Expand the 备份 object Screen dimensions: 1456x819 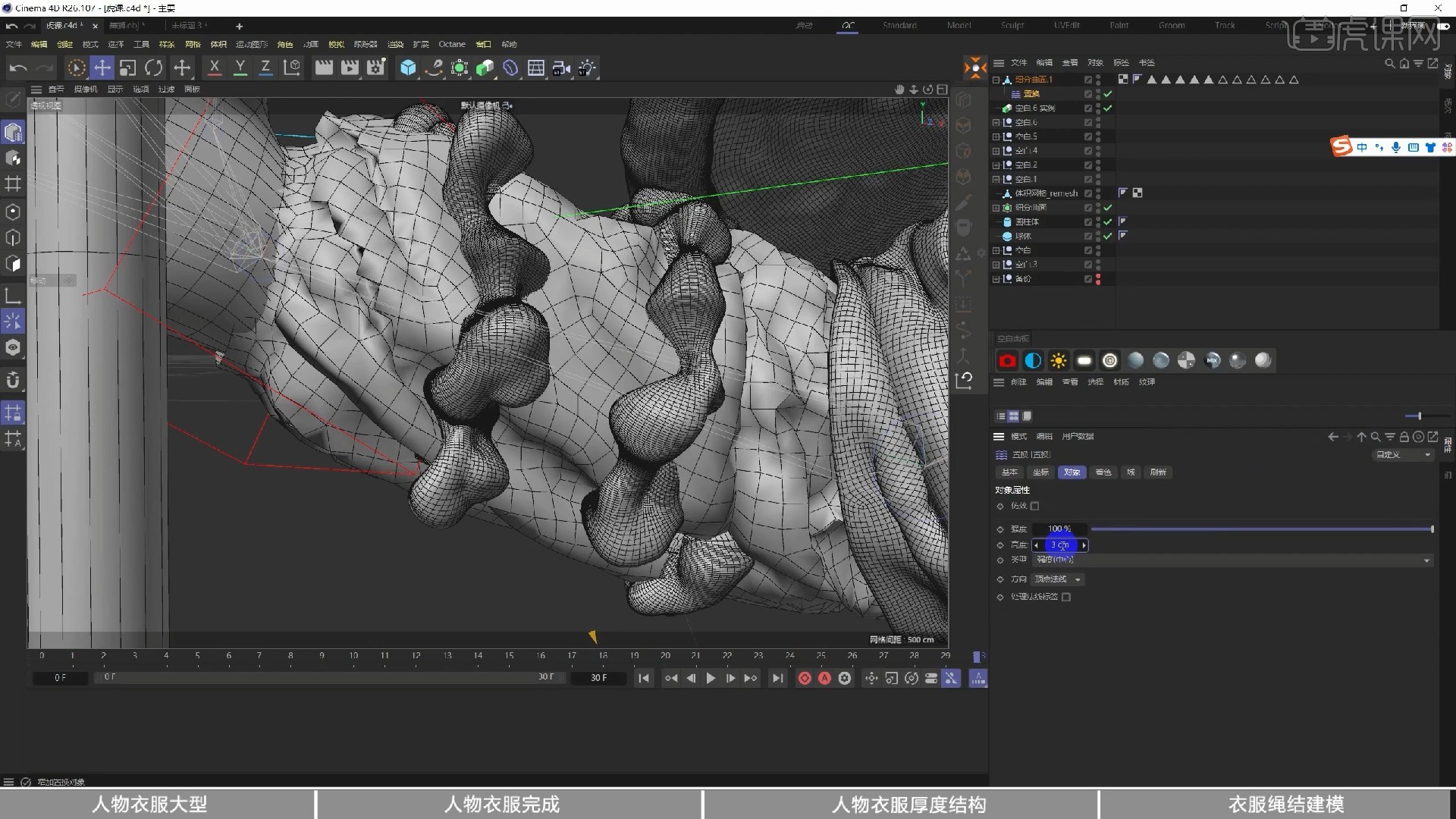996,279
